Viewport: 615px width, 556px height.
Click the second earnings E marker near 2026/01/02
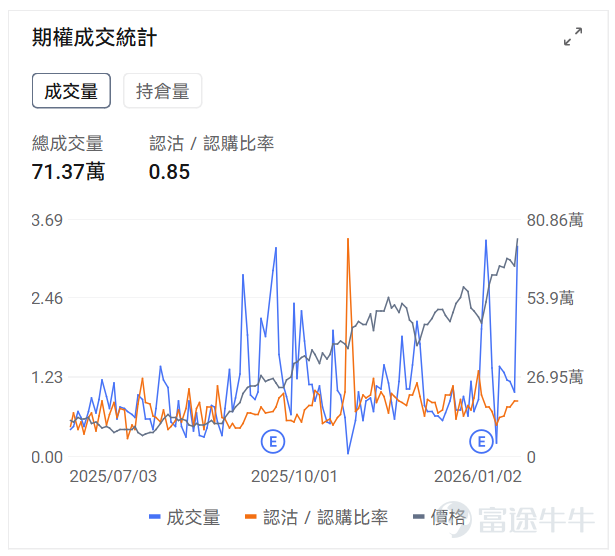481,442
